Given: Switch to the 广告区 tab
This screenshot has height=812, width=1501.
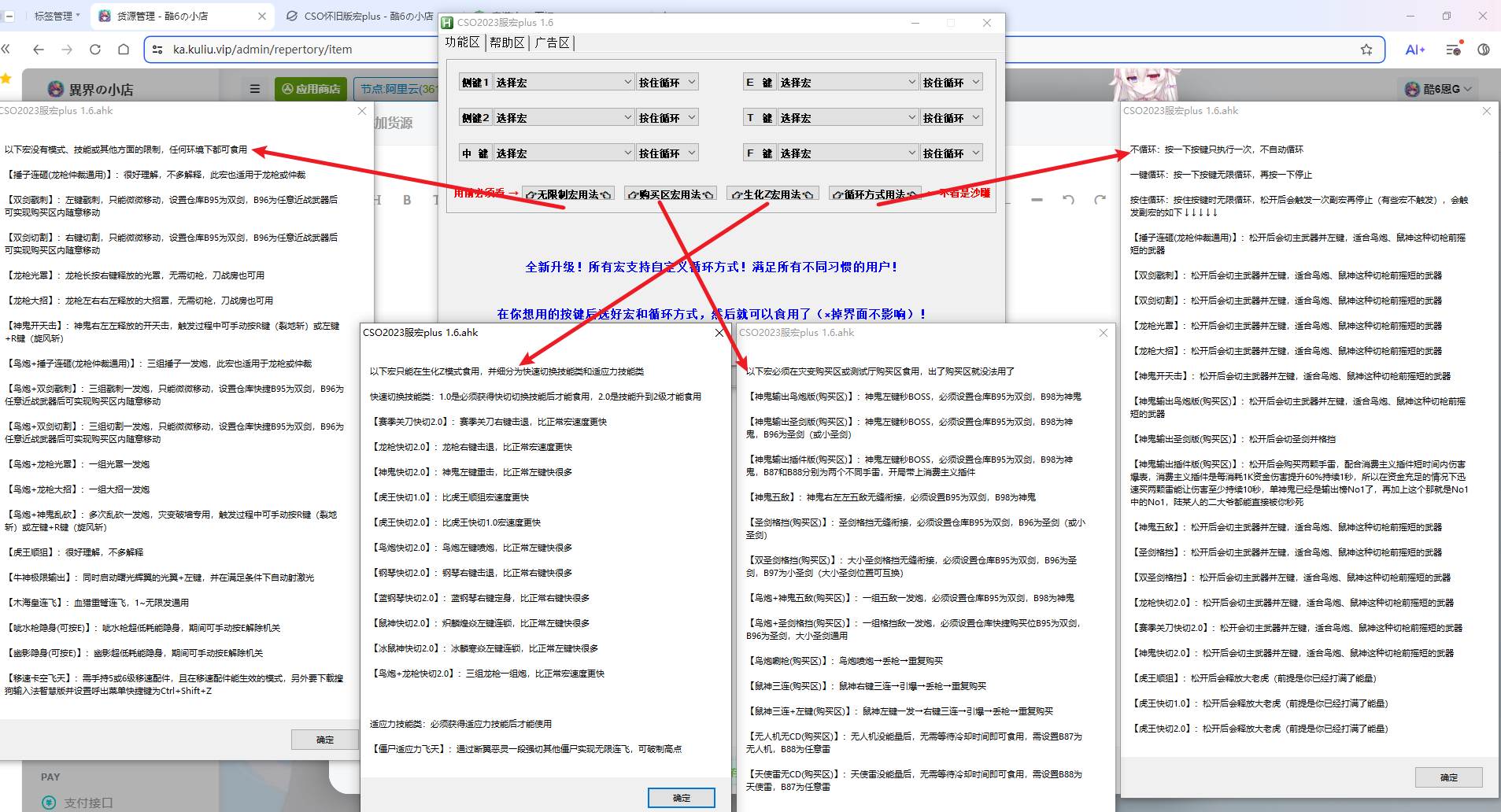Looking at the screenshot, I should (552, 42).
